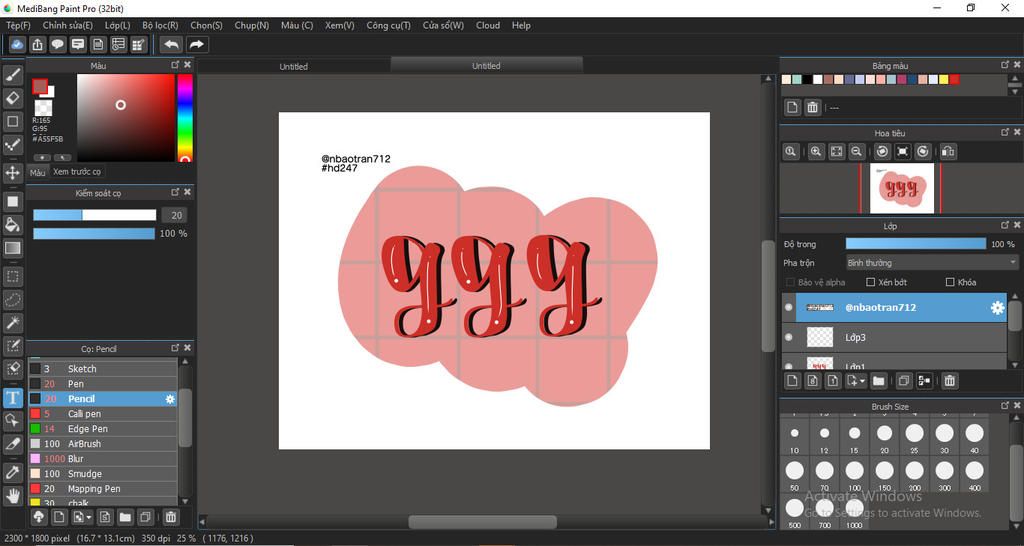
Task: Enable the Xén bớt clipping checkbox
Action: click(870, 282)
